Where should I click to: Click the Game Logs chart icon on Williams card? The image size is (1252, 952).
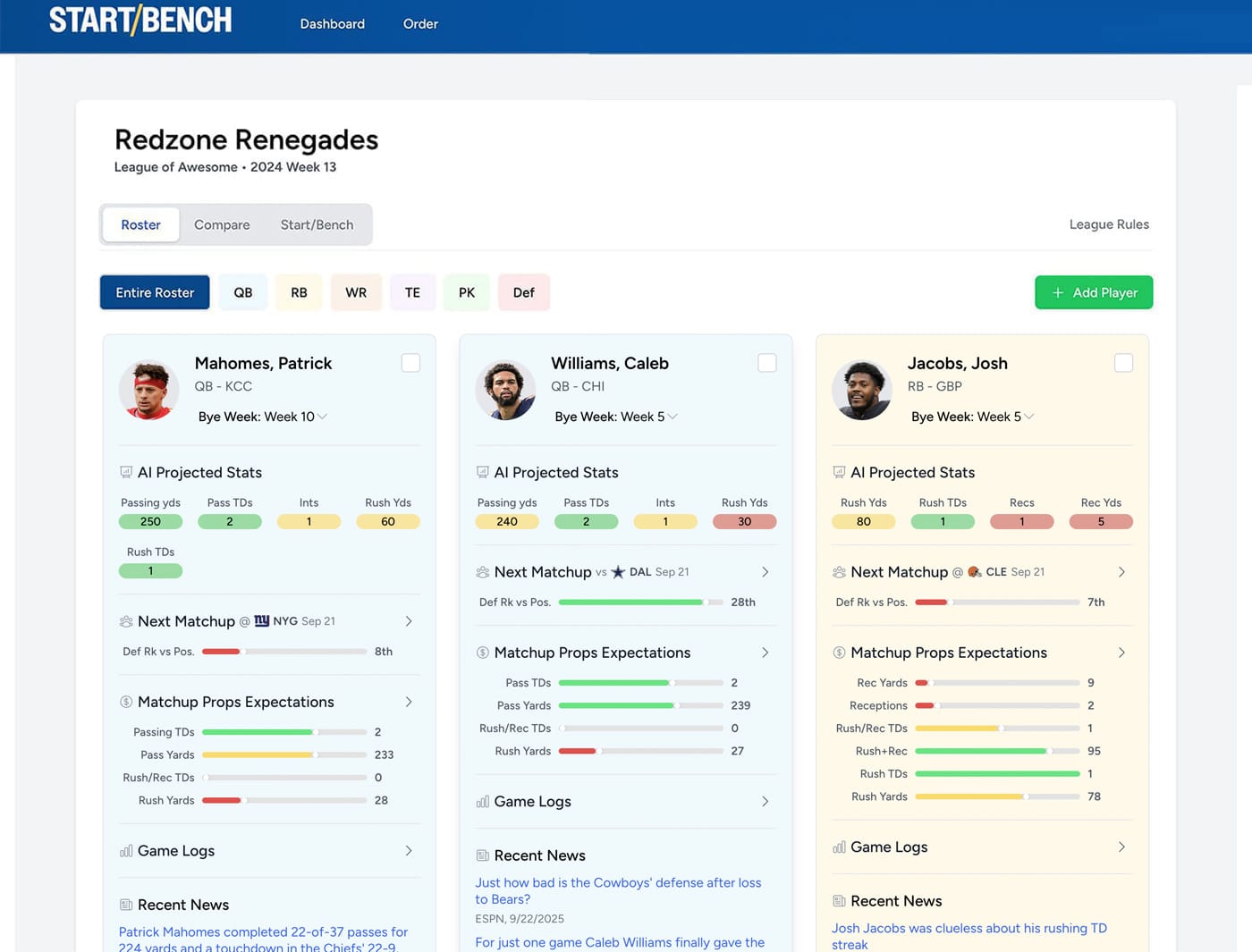pyautogui.click(x=483, y=802)
